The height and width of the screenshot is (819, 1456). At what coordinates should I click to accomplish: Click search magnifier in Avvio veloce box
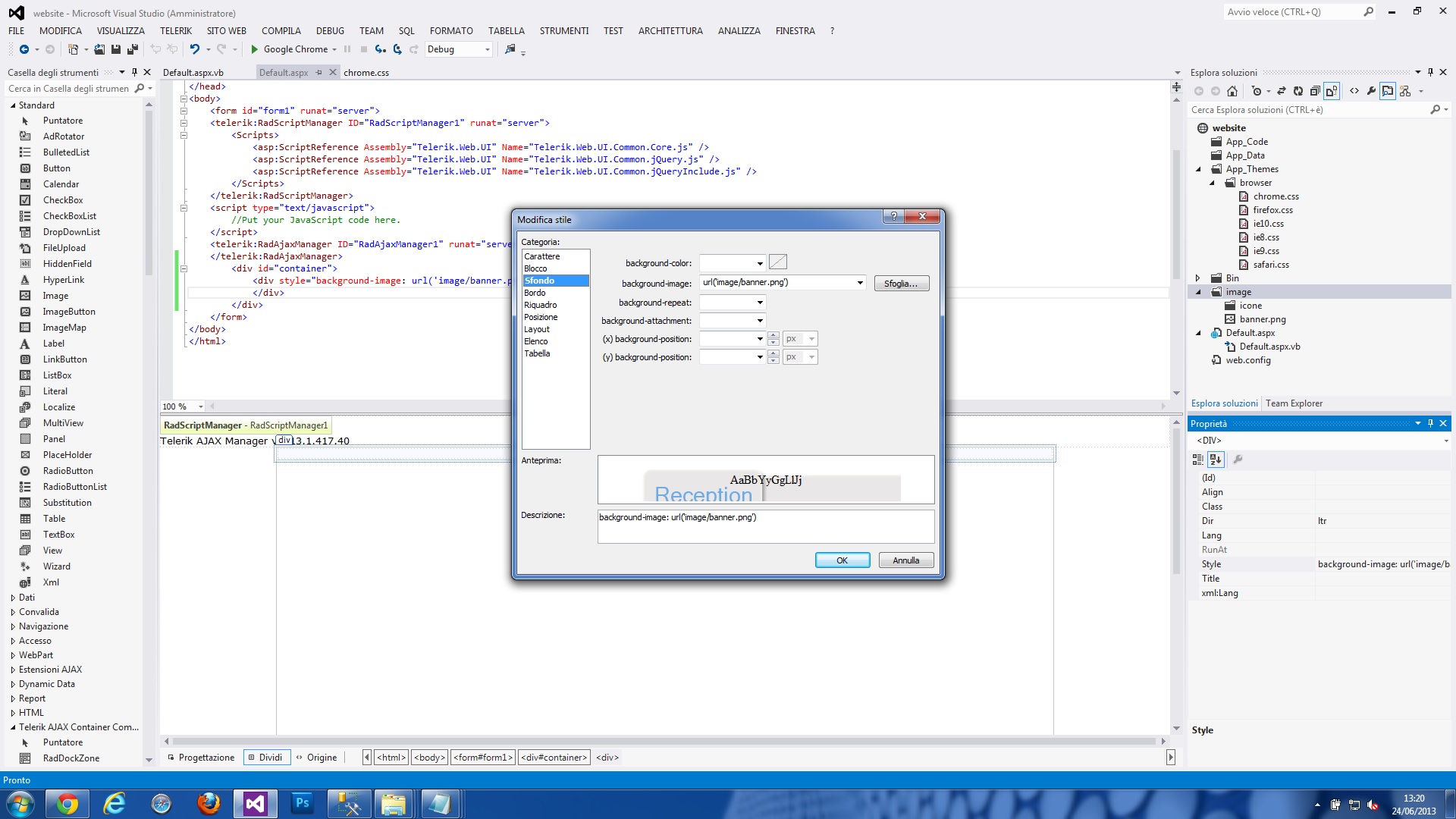click(1368, 12)
